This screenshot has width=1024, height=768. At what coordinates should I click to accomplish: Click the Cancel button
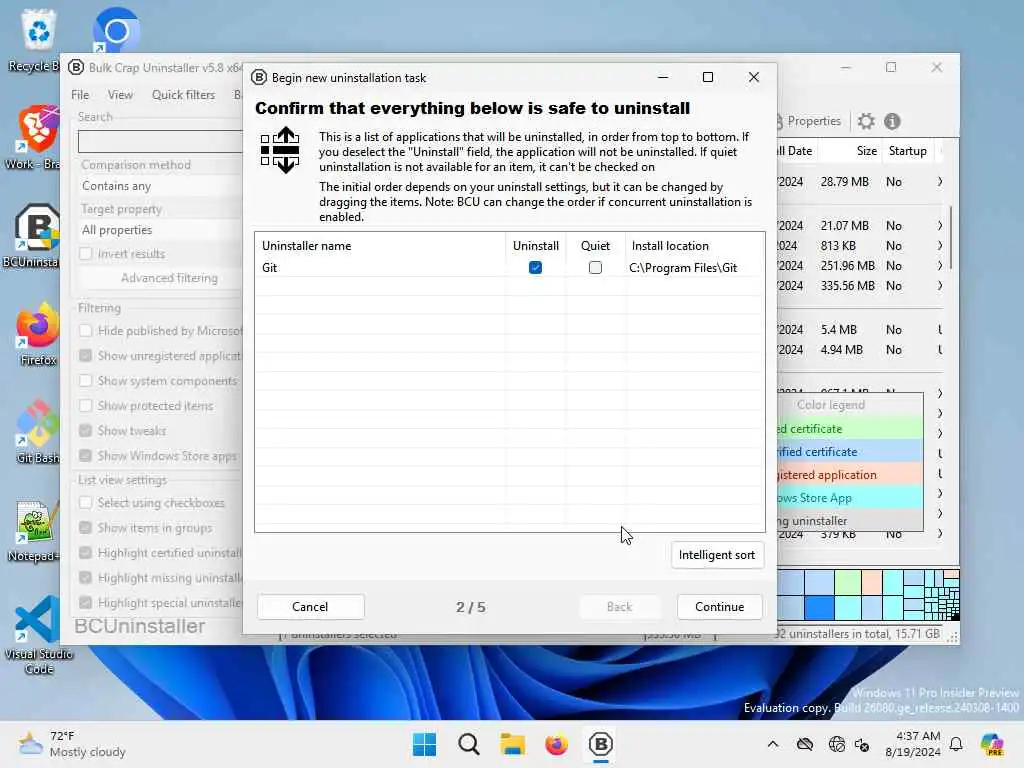pyautogui.click(x=310, y=607)
